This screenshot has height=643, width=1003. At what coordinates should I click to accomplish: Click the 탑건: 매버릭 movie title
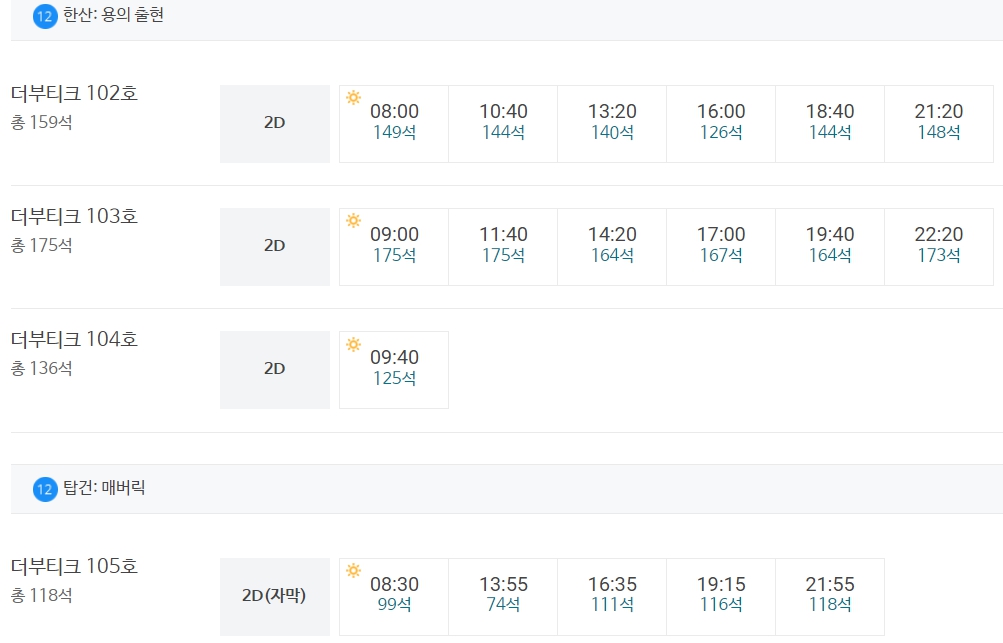(x=104, y=488)
